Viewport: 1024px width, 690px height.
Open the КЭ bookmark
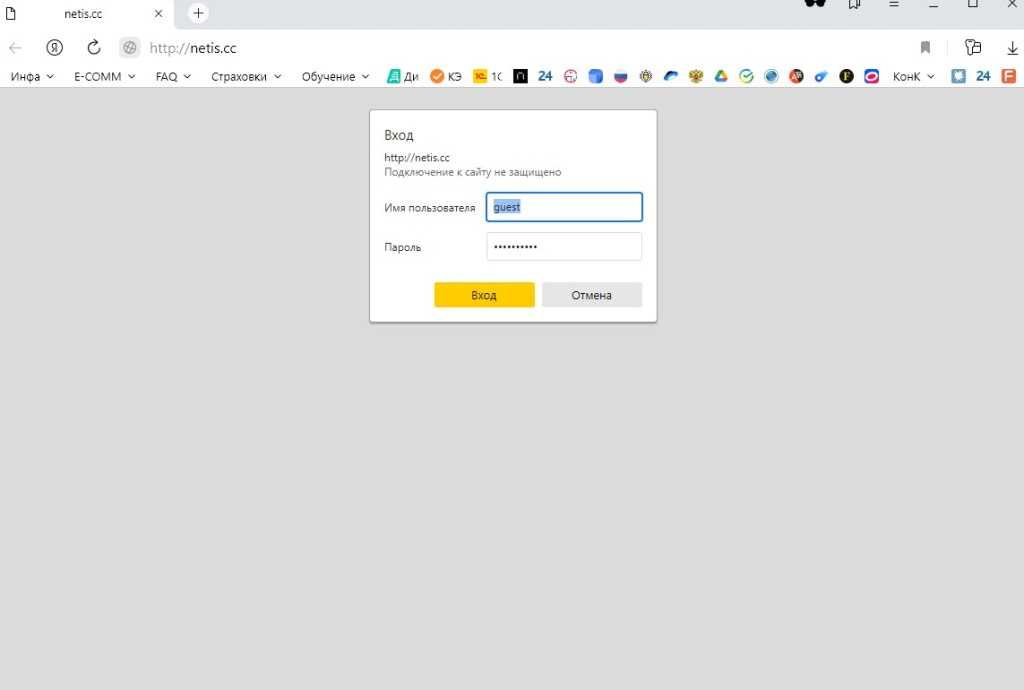click(445, 76)
